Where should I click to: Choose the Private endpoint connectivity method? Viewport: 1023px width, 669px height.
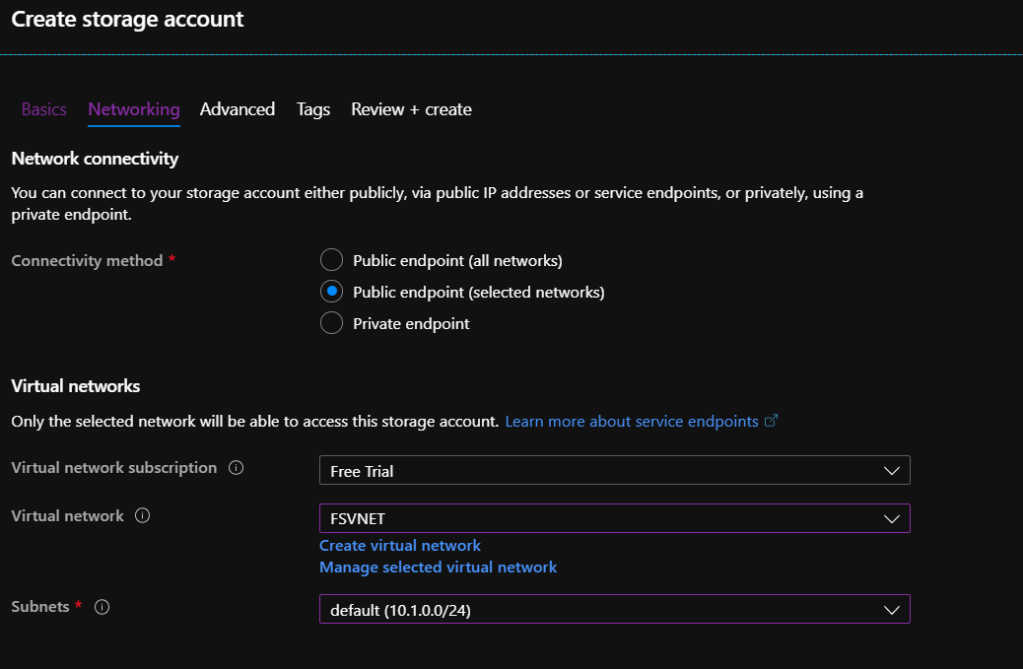pos(331,323)
